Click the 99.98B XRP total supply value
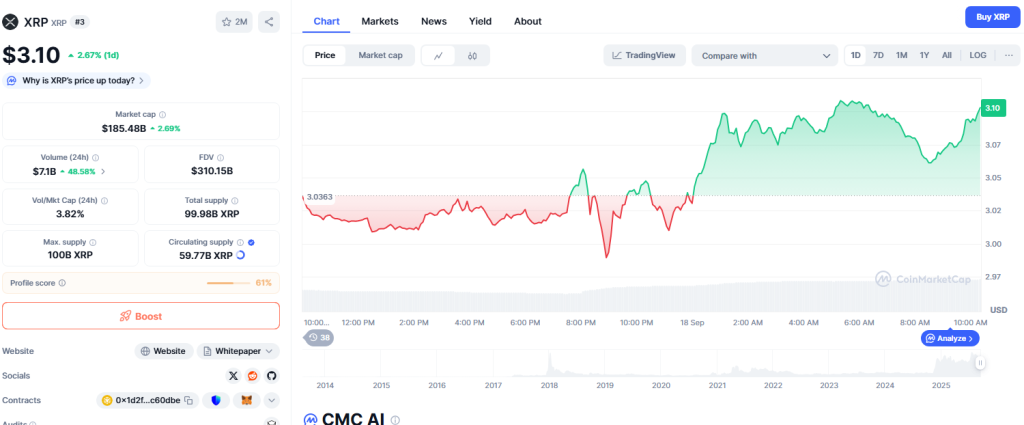 pos(212,213)
